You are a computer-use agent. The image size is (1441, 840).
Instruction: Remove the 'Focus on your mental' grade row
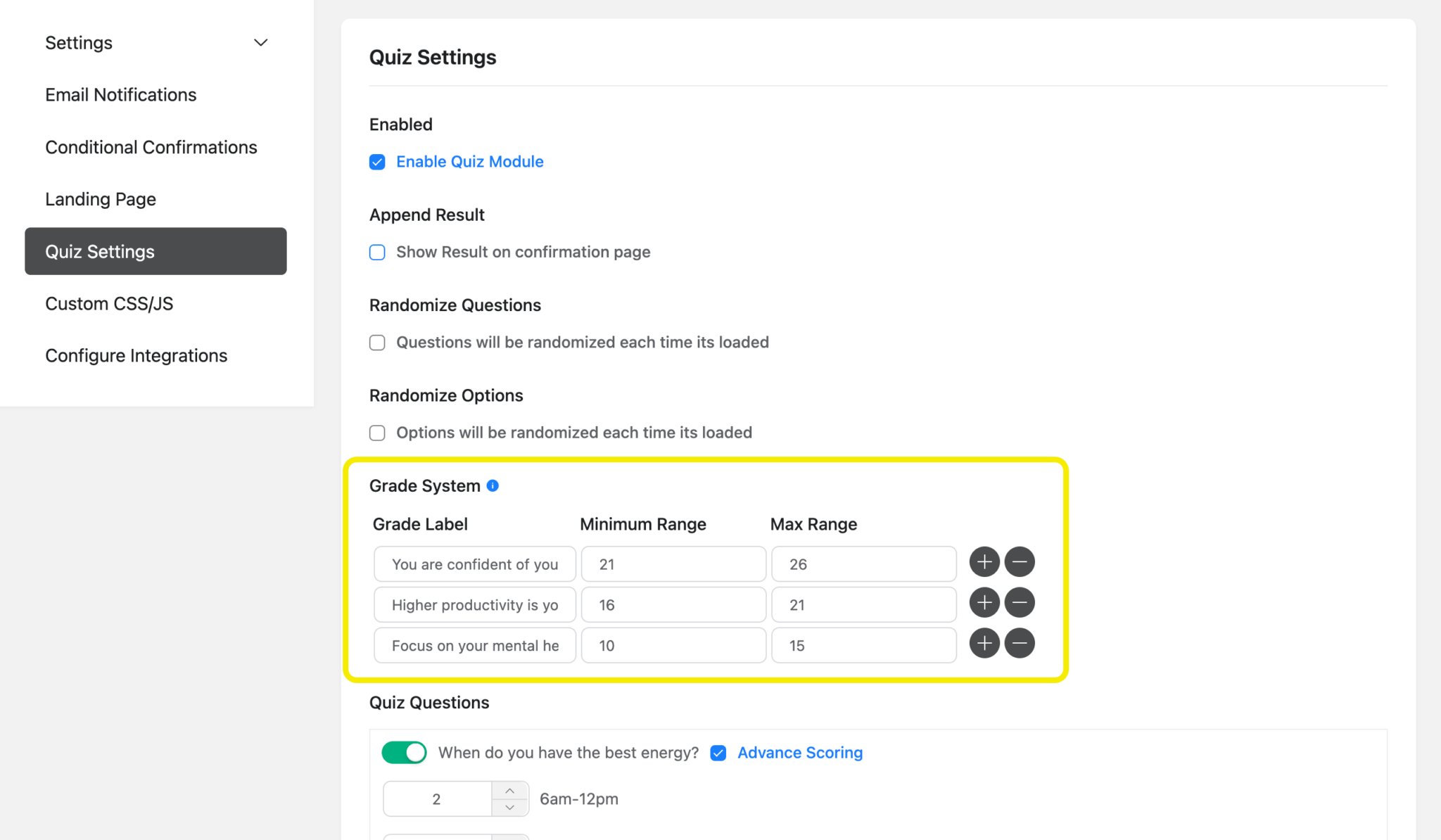point(1020,644)
